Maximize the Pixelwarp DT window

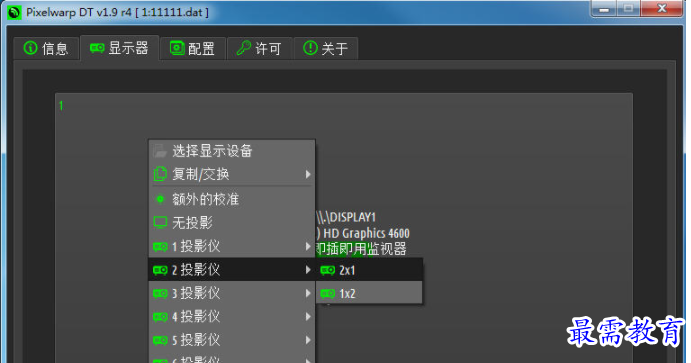coord(629,9)
